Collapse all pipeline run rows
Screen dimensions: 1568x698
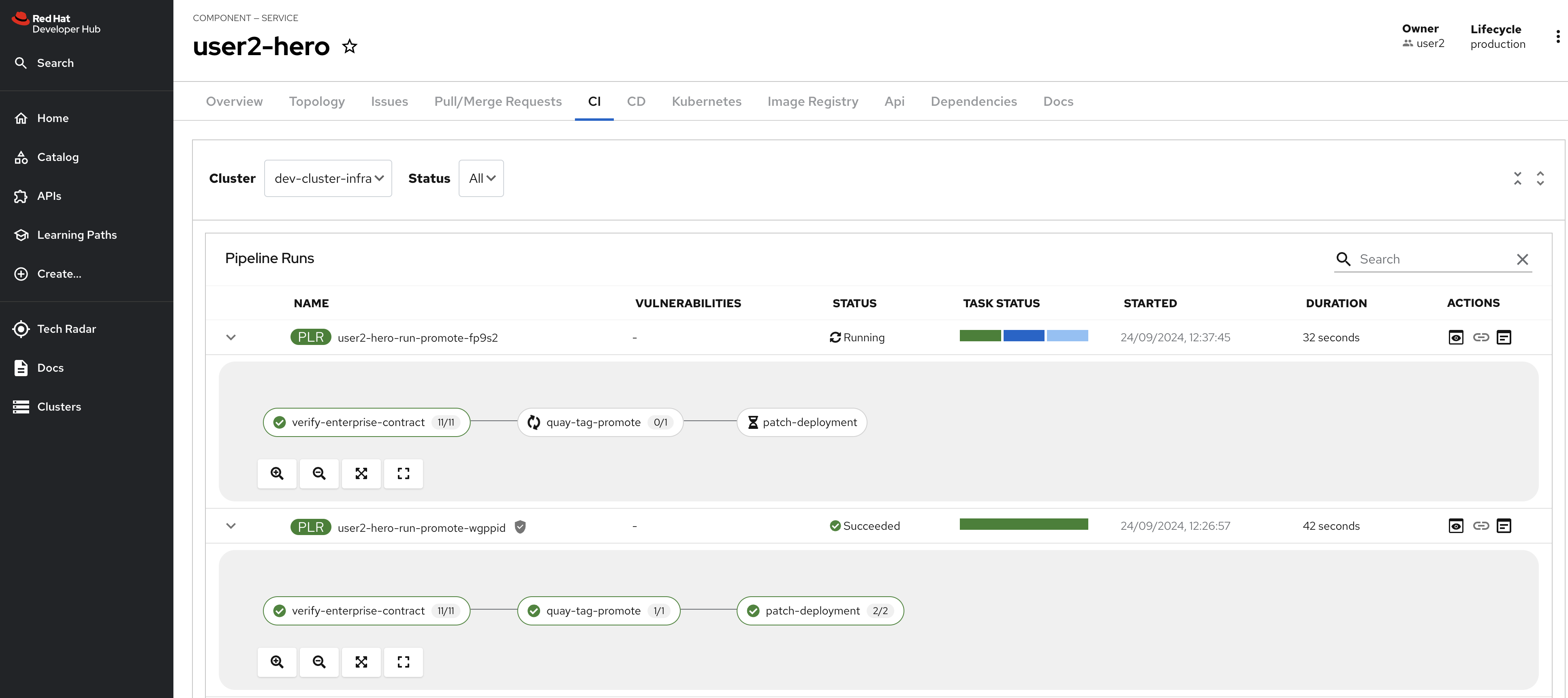[1517, 178]
